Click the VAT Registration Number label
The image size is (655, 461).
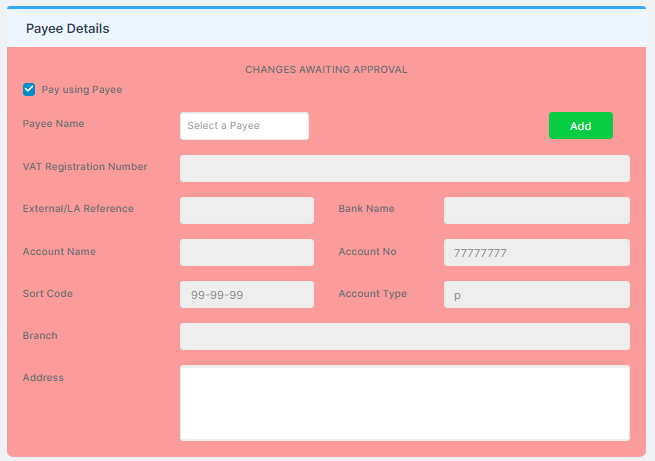click(85, 167)
